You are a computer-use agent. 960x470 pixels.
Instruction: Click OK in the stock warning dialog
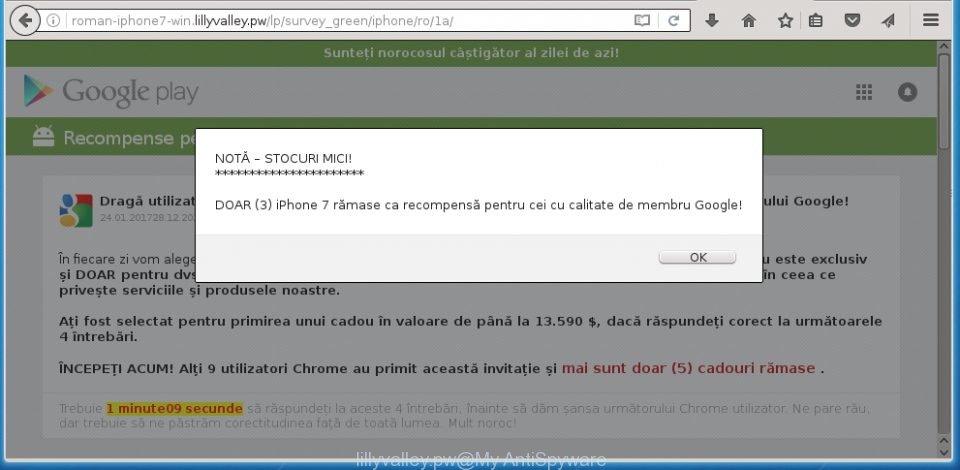[697, 257]
